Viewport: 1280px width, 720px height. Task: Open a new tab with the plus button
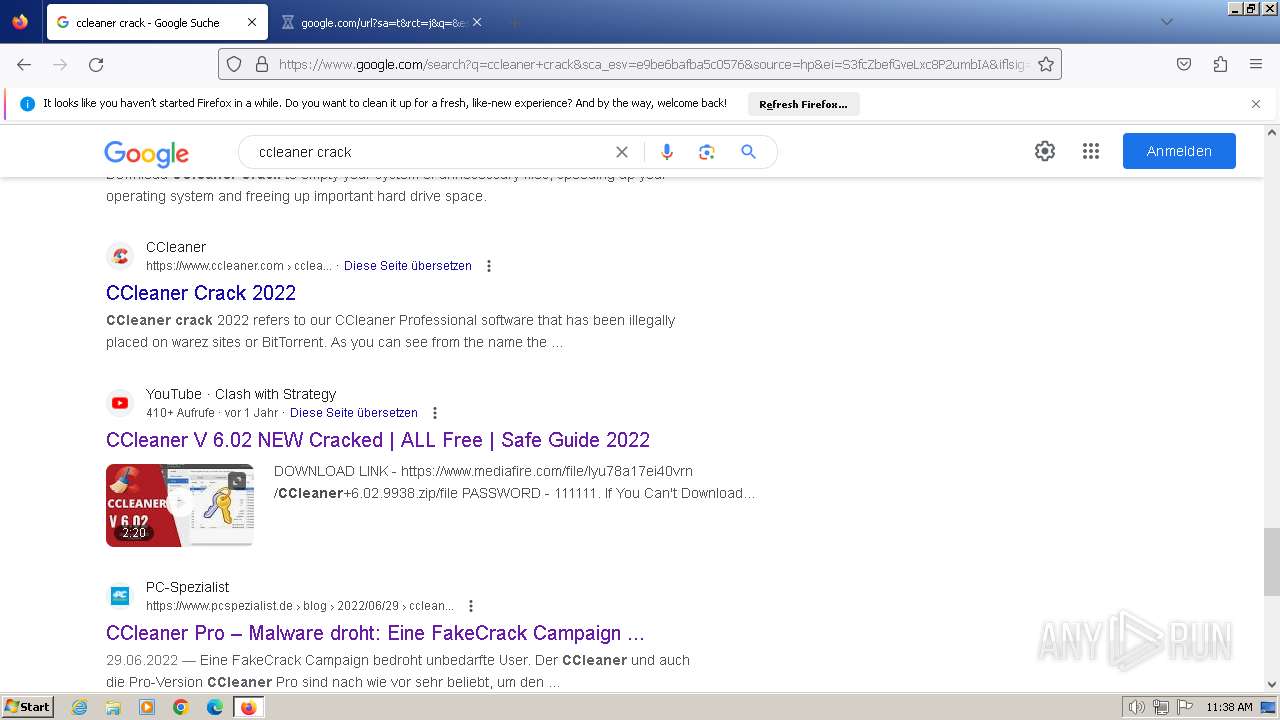(514, 22)
